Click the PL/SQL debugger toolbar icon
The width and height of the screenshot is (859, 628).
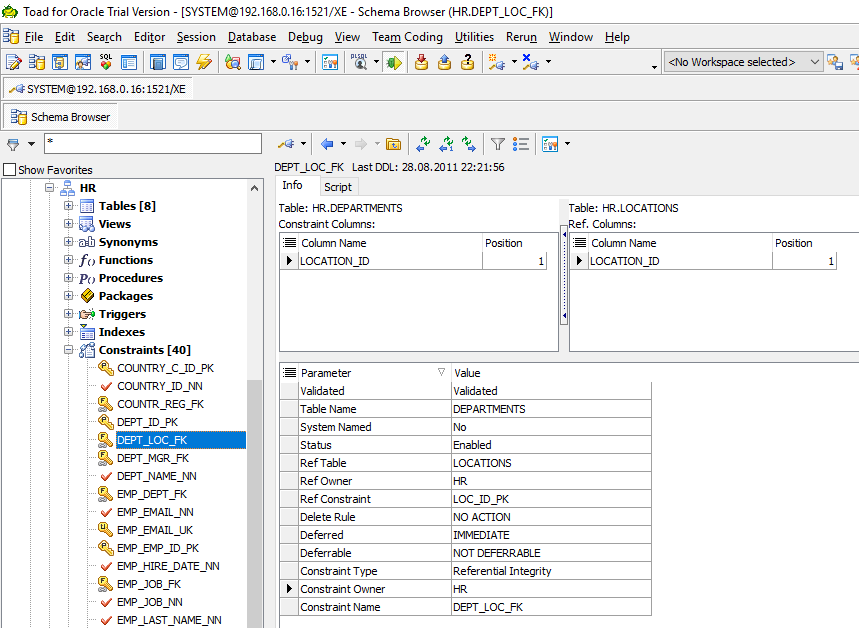[x=359, y=62]
